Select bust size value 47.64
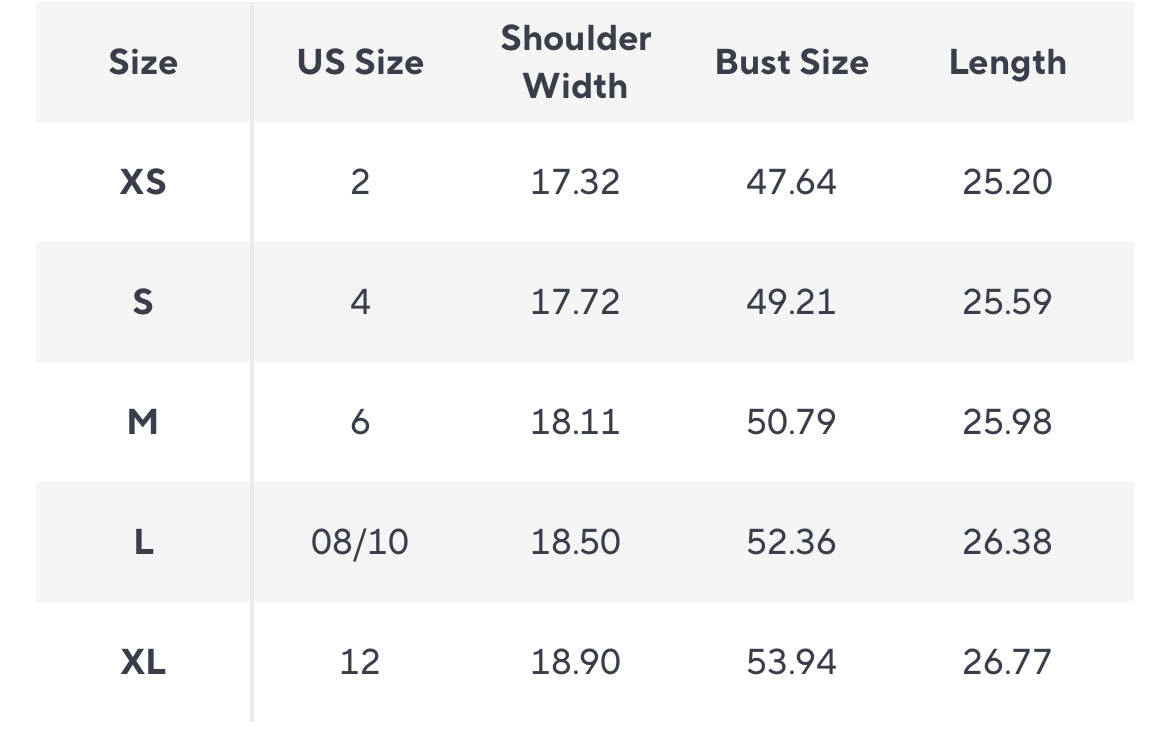 click(791, 182)
